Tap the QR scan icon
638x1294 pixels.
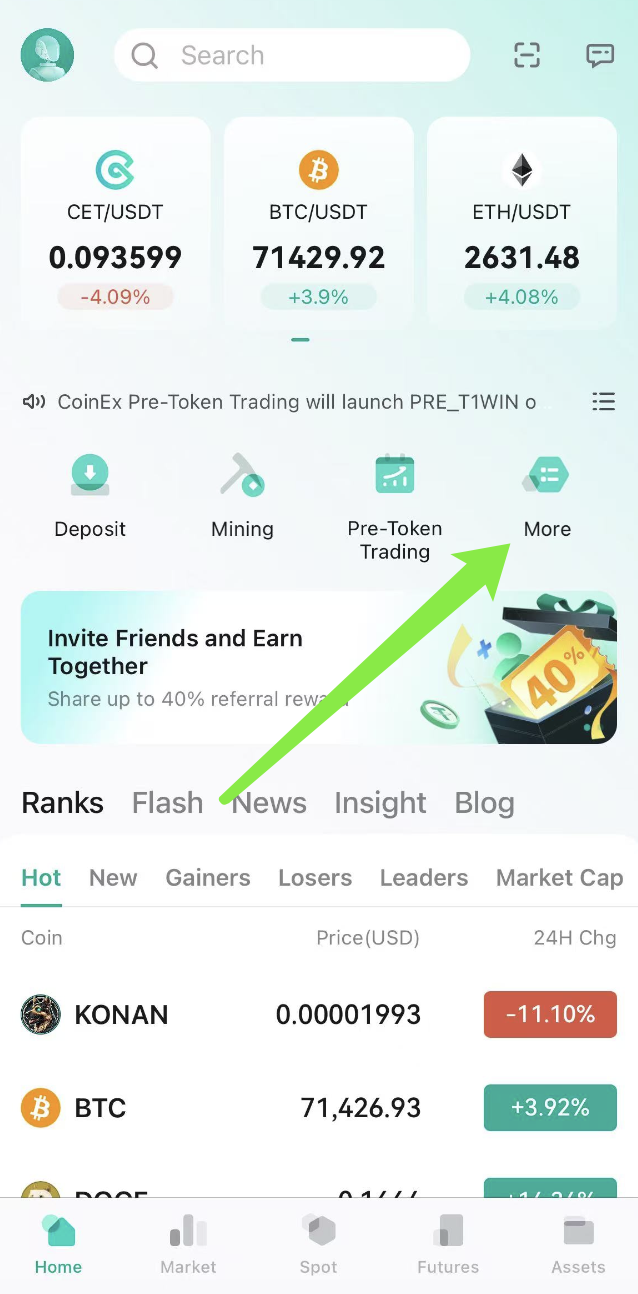527,55
